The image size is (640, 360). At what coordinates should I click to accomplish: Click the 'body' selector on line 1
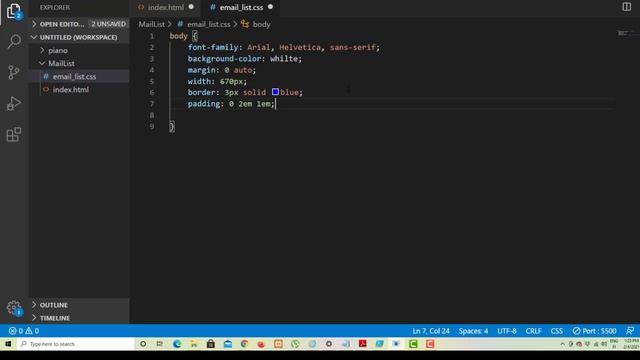(178, 36)
